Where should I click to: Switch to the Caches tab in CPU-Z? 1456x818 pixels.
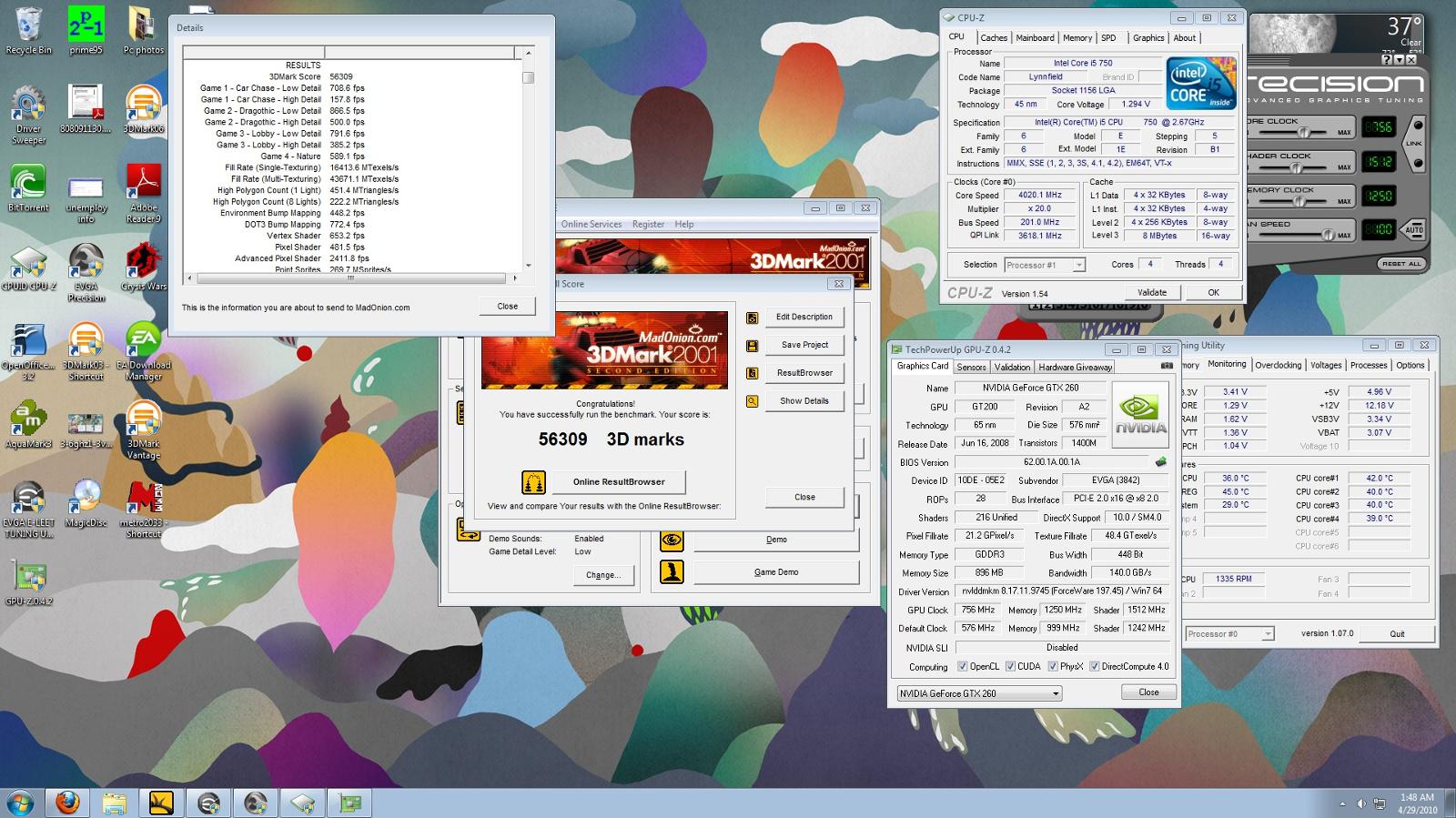[x=994, y=38]
